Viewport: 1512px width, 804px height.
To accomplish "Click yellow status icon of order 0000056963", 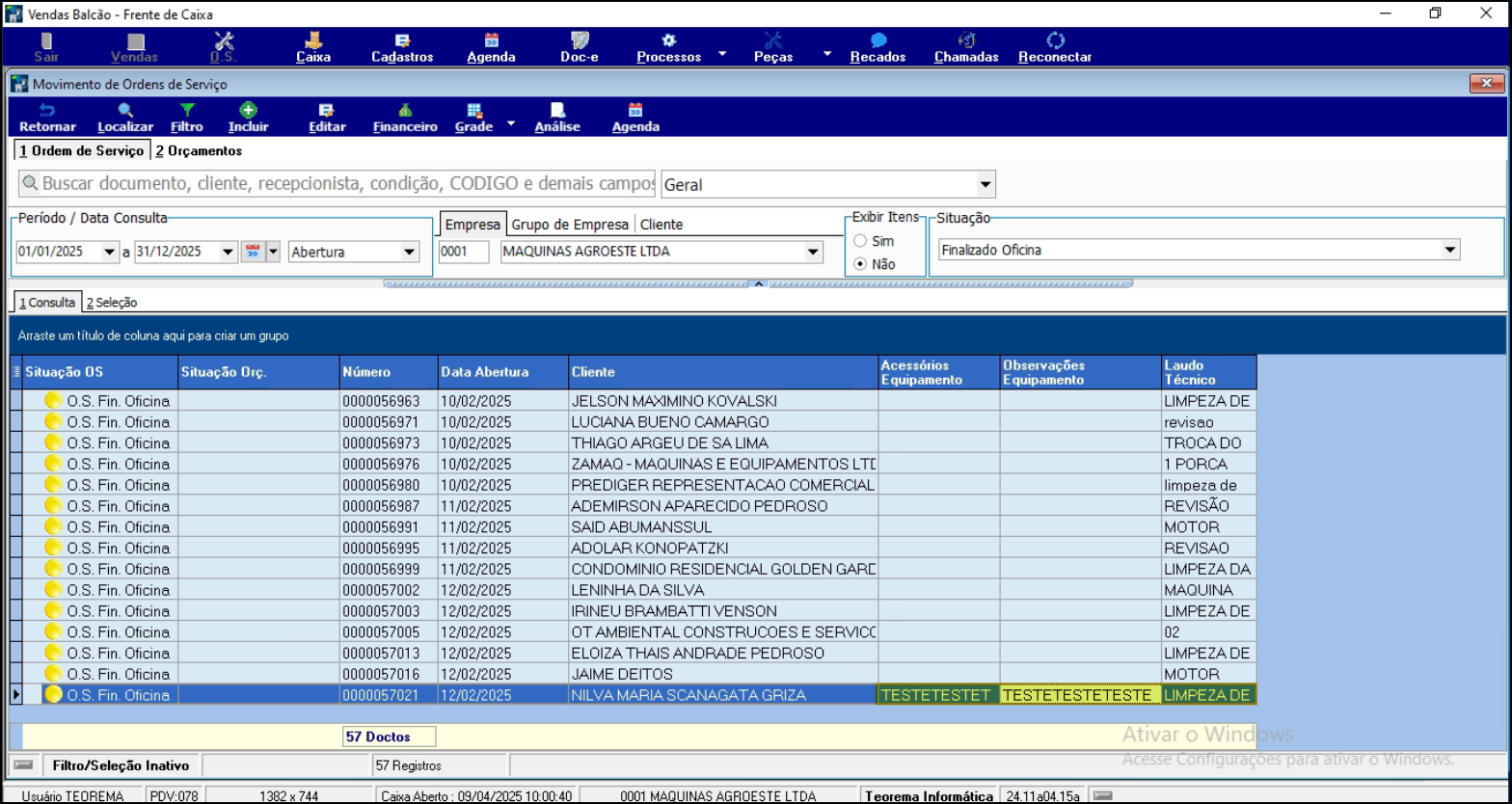I will [x=54, y=401].
